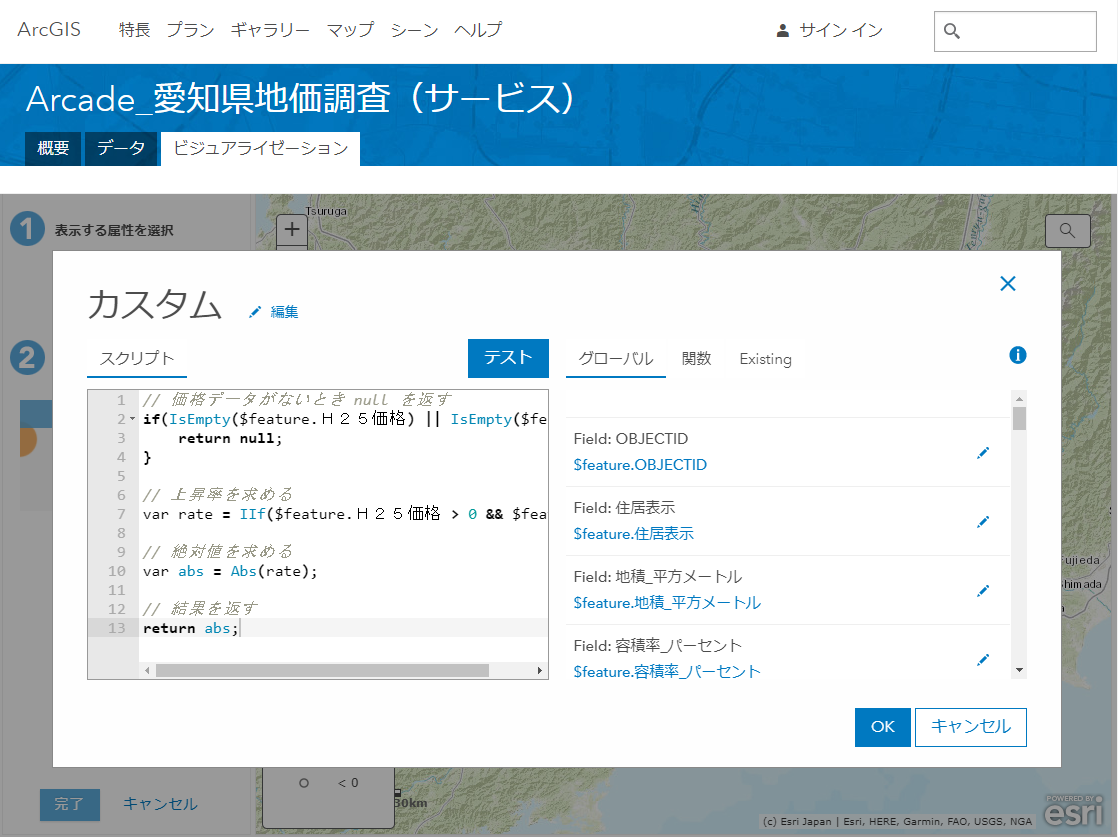Switch to the 関数 tab
Image resolution: width=1118 pixels, height=837 pixels.
click(x=696, y=359)
